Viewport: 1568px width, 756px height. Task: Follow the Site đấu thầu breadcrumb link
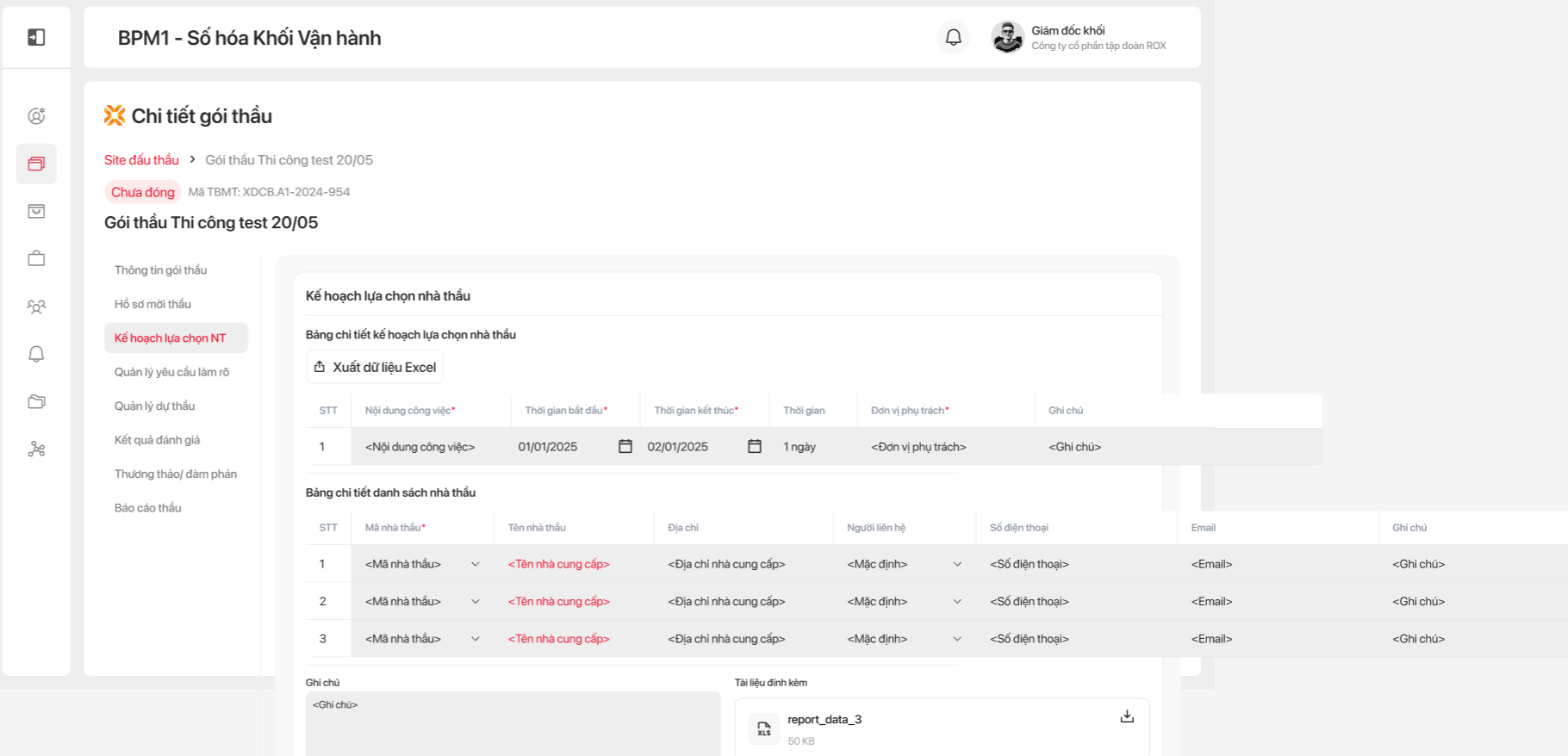click(141, 160)
